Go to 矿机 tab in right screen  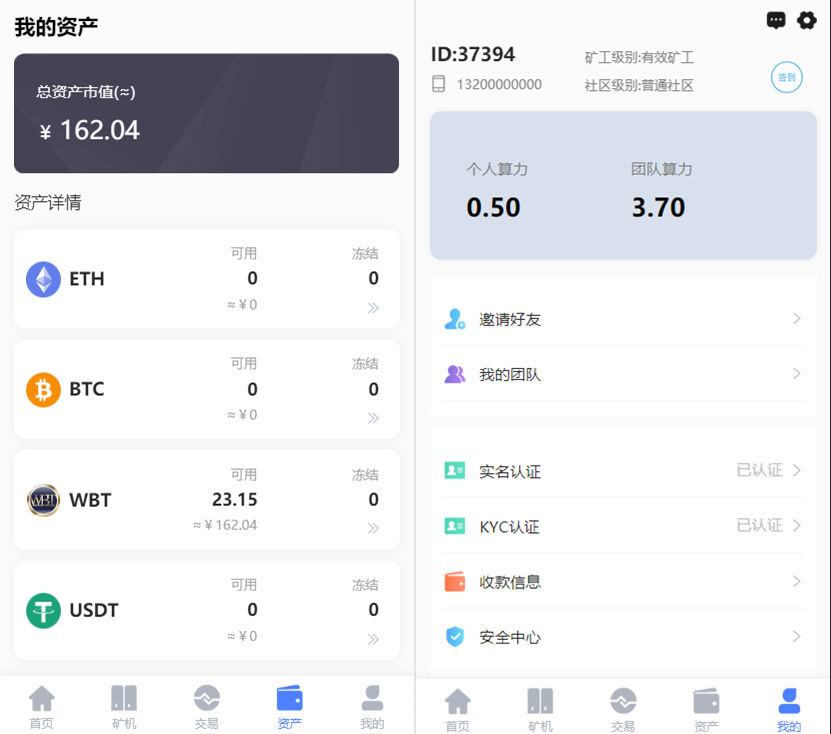pos(540,710)
